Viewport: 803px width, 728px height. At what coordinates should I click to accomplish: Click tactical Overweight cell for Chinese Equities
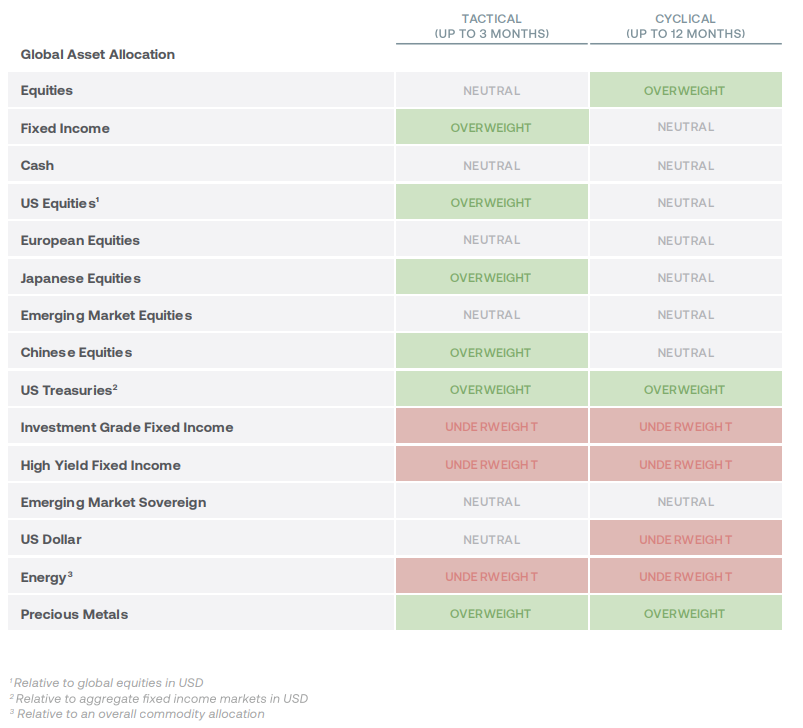tap(491, 353)
